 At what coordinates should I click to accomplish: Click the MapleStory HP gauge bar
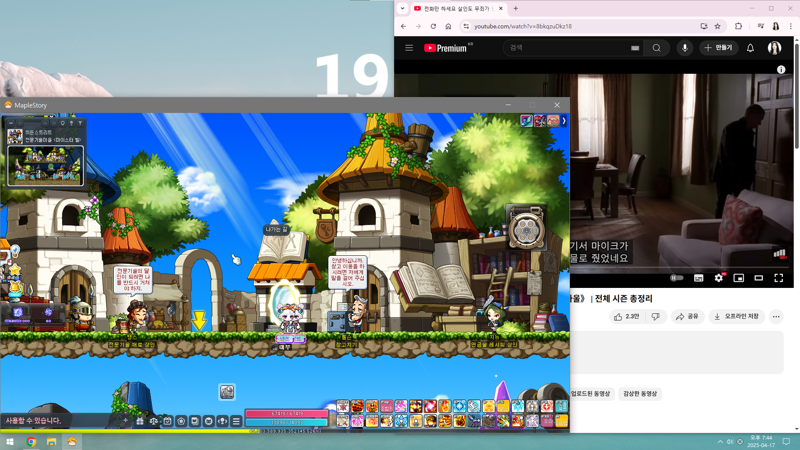(286, 414)
